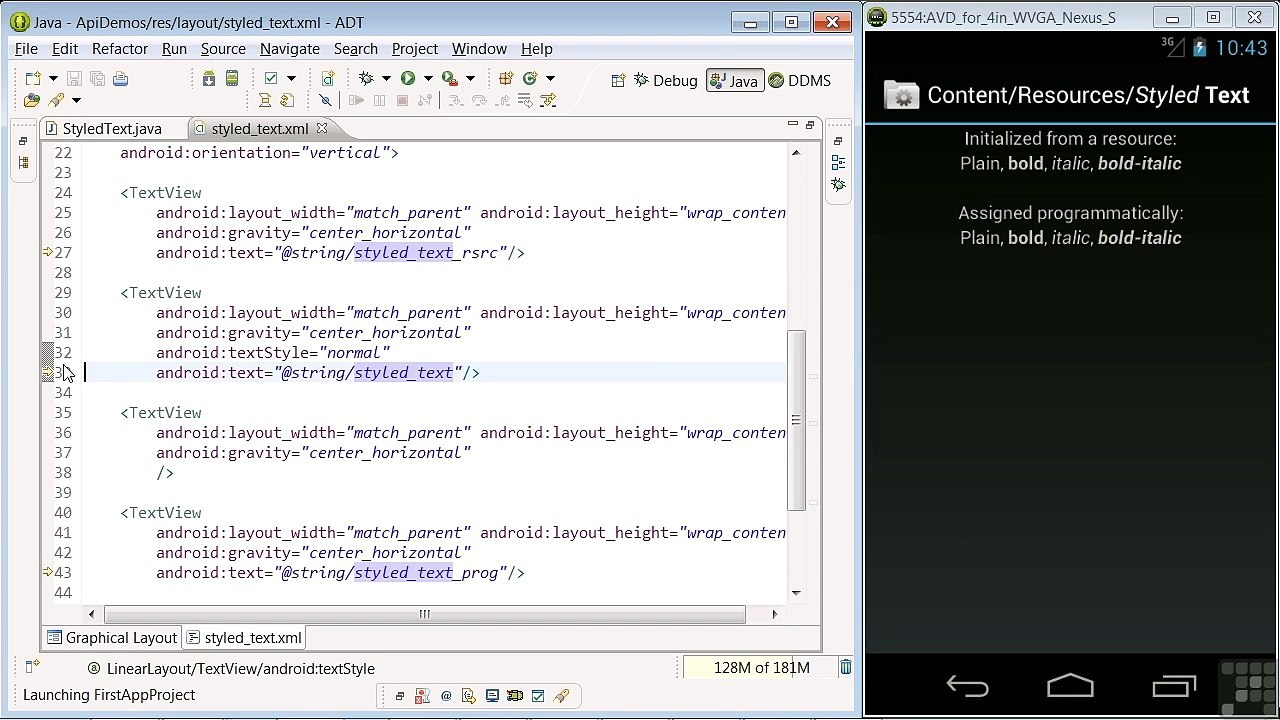Click the horizontal scrollbar of the editor
1280x720 pixels.
pos(424,614)
